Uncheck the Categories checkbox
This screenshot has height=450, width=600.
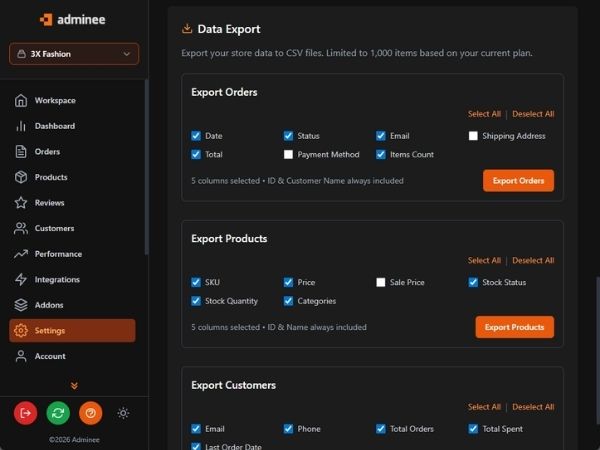coord(288,301)
